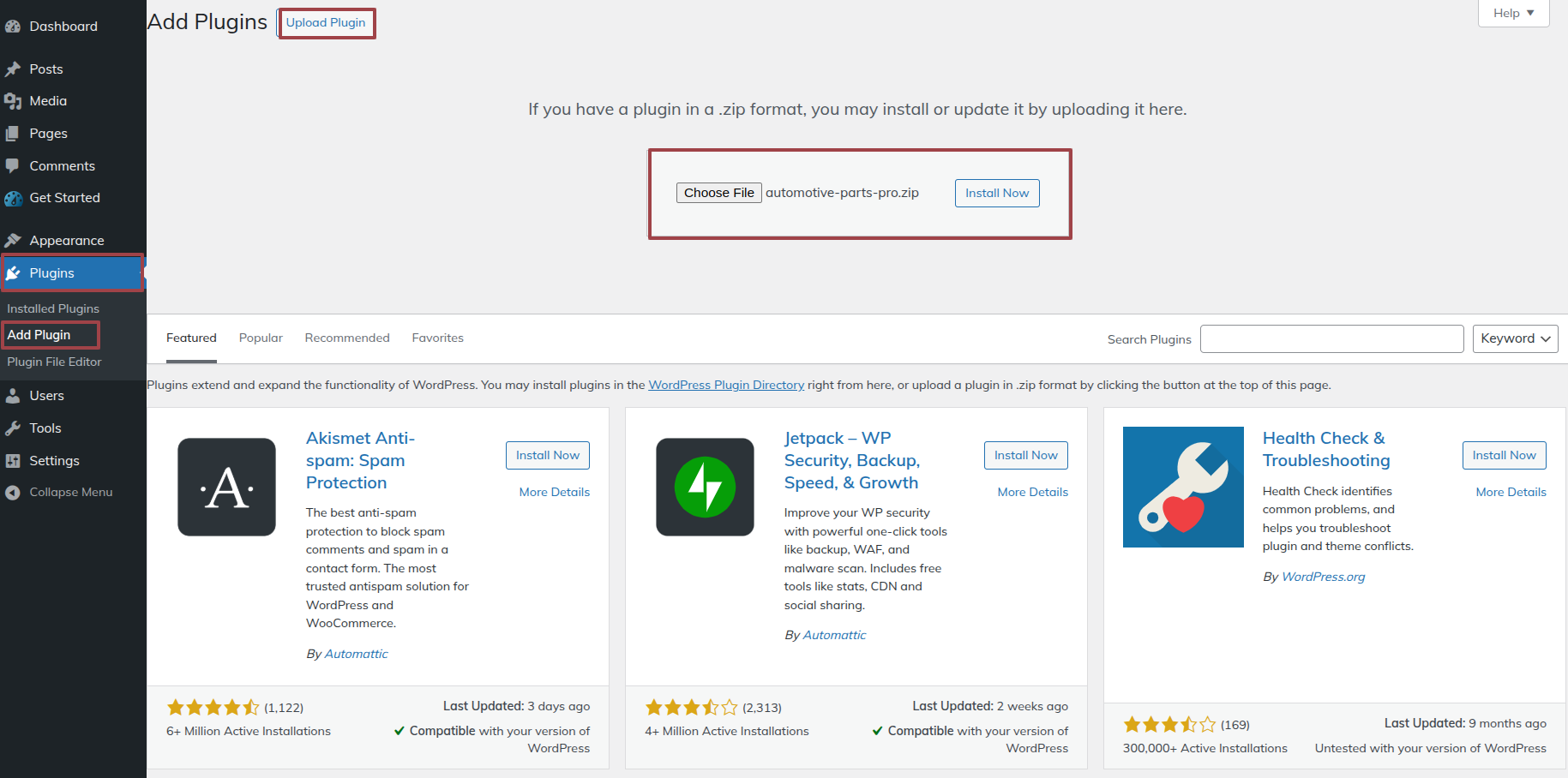The width and height of the screenshot is (1568, 778).
Task: Click the Jetpack star rating
Action: (x=691, y=708)
